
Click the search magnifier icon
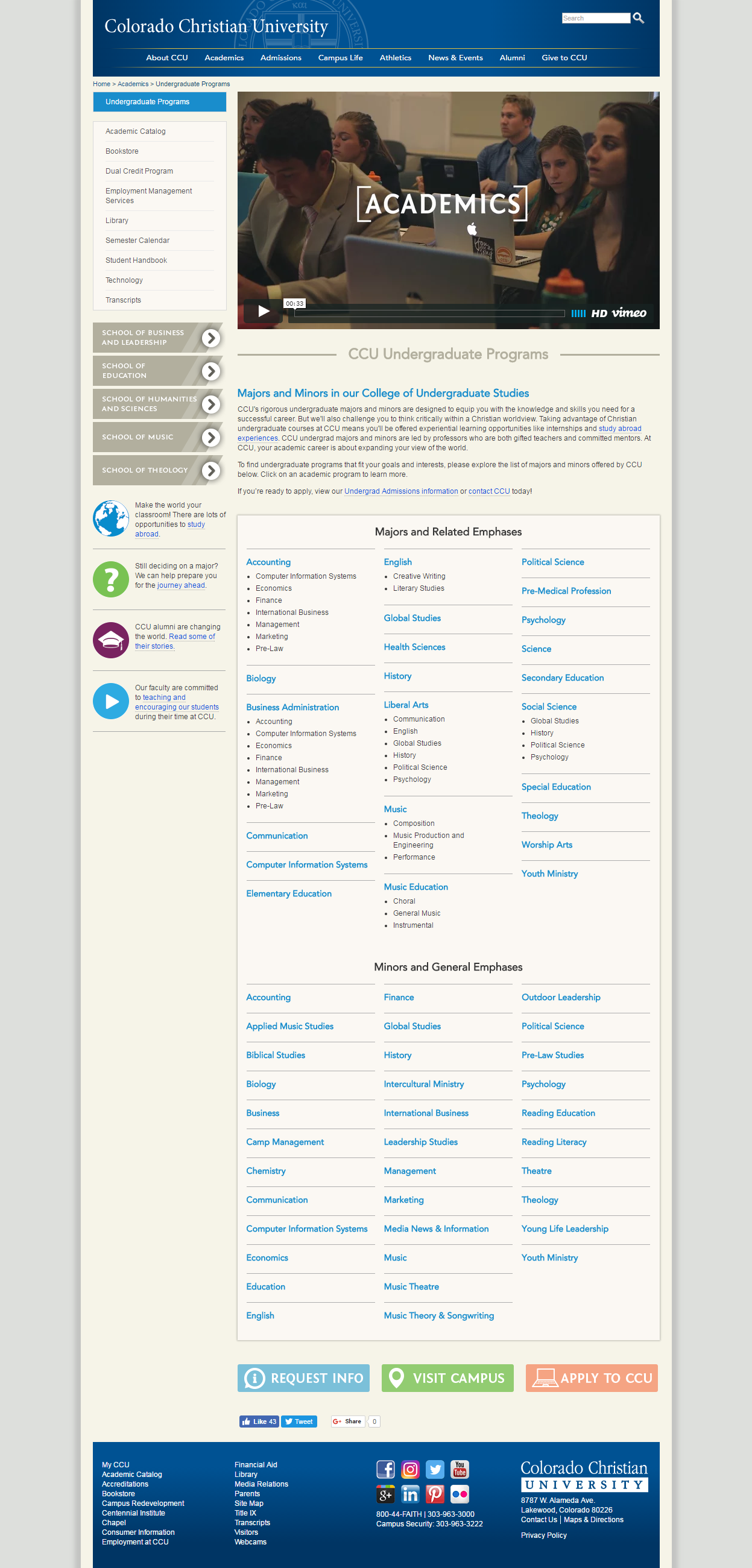(638, 18)
